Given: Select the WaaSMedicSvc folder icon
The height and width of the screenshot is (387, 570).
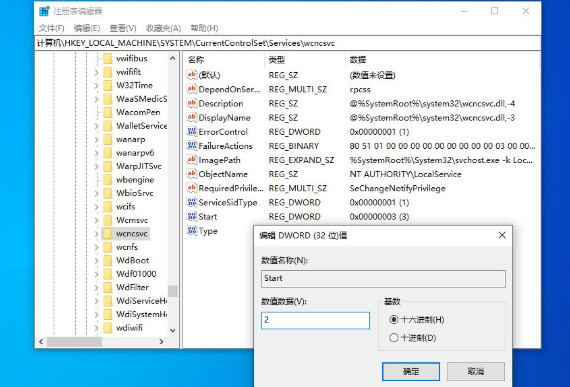Looking at the screenshot, I should [108, 99].
